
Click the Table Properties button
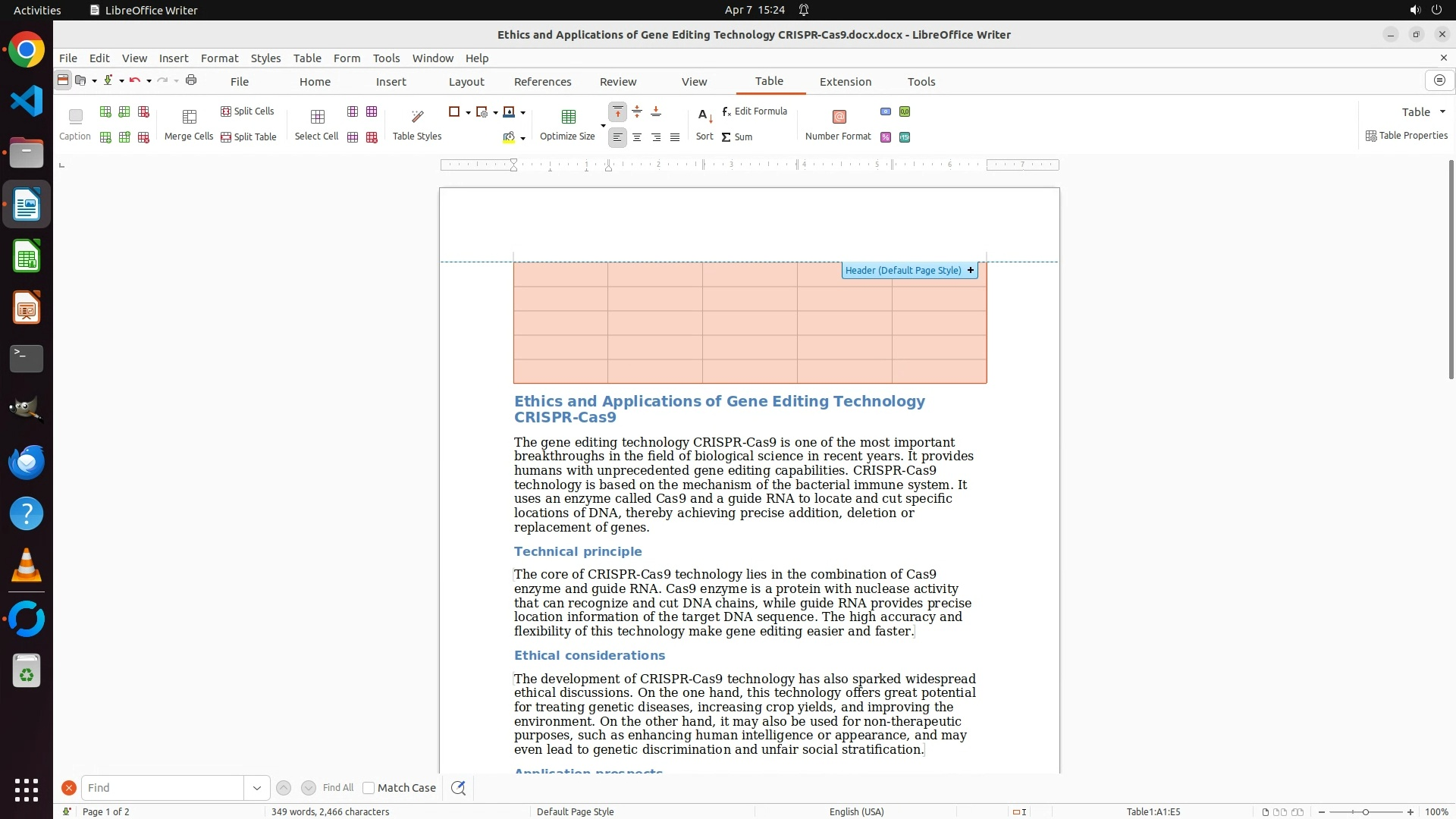[1407, 136]
